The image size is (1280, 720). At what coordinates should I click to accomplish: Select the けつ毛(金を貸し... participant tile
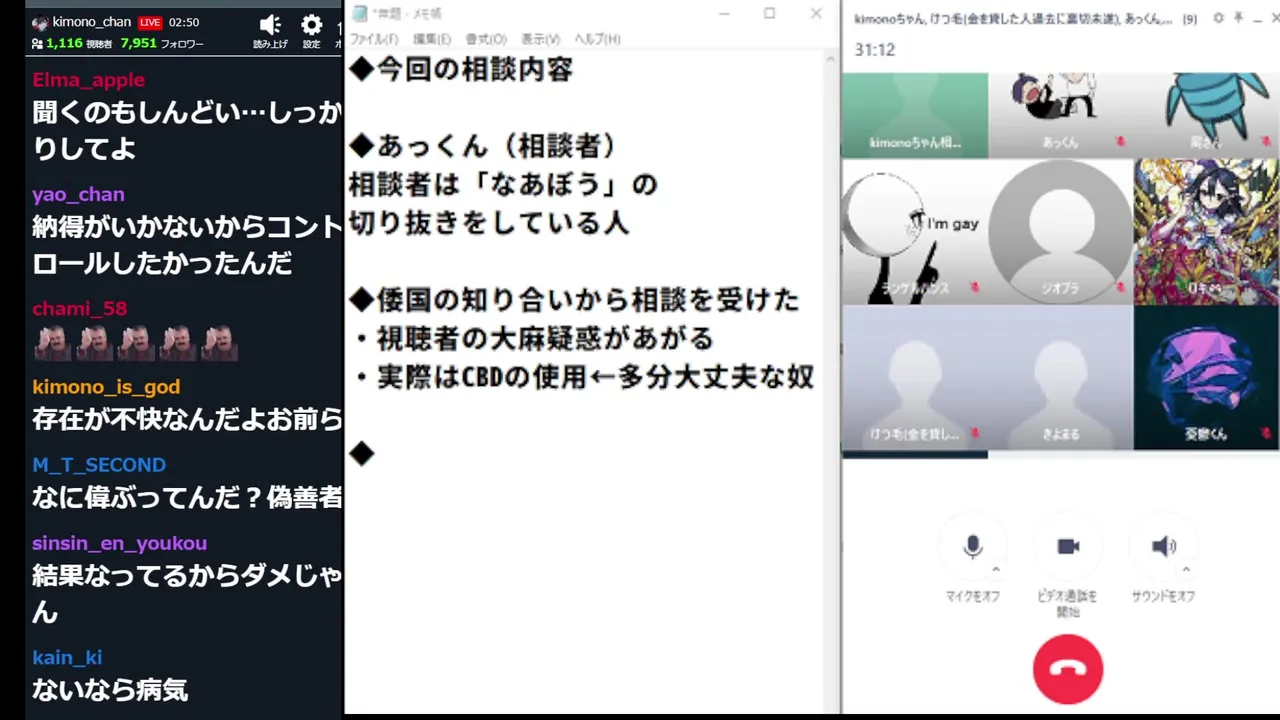tap(914, 378)
